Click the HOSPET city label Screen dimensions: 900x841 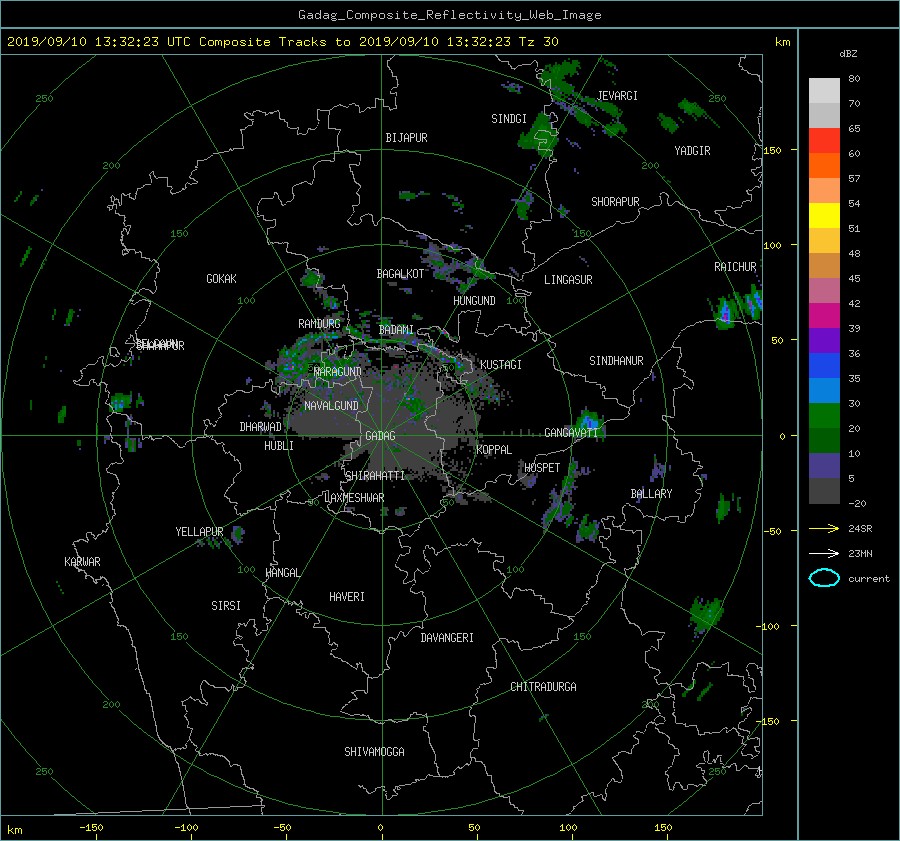click(x=542, y=468)
